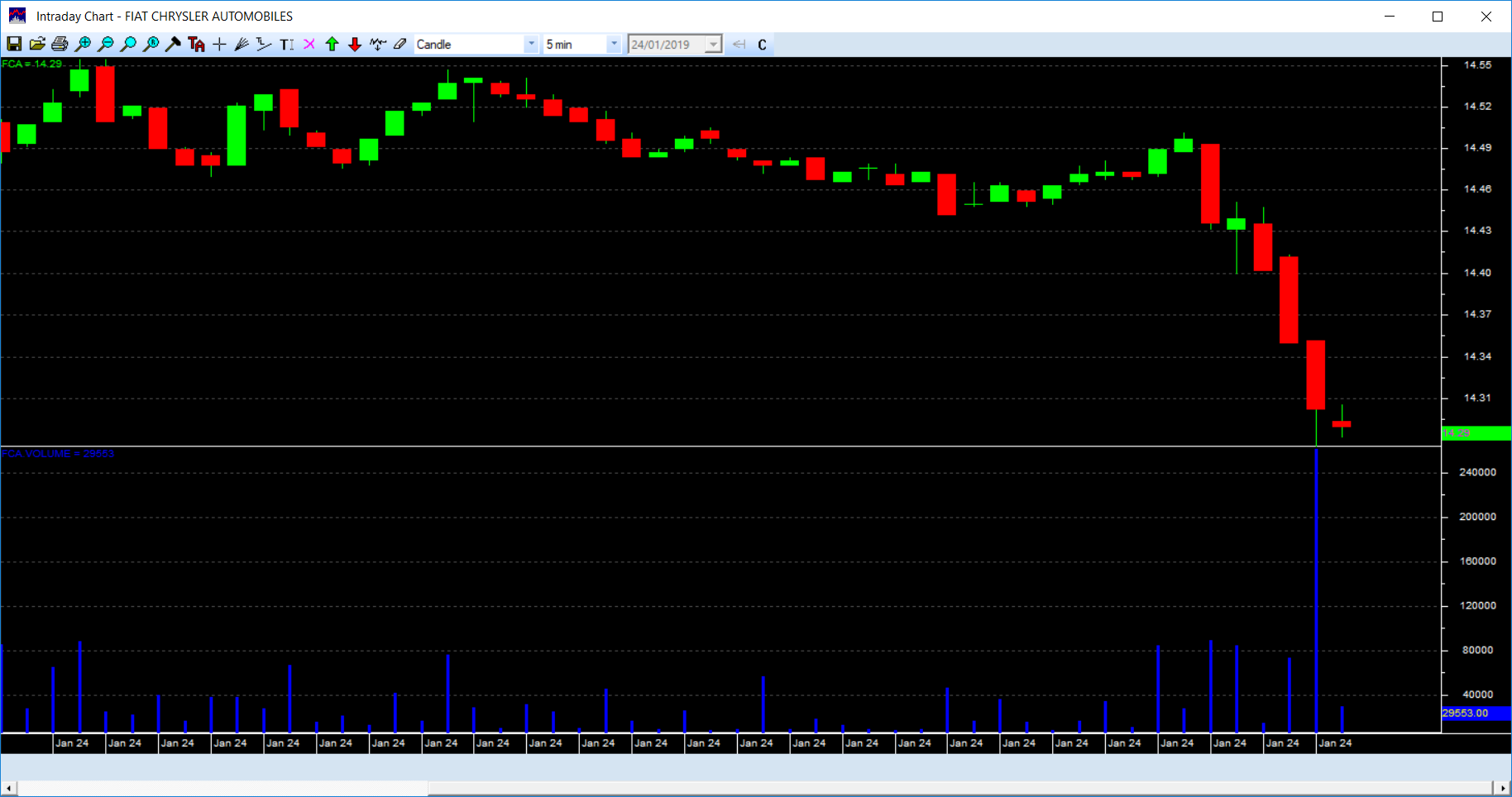
Task: Select the text annotation tool
Action: click(286, 44)
